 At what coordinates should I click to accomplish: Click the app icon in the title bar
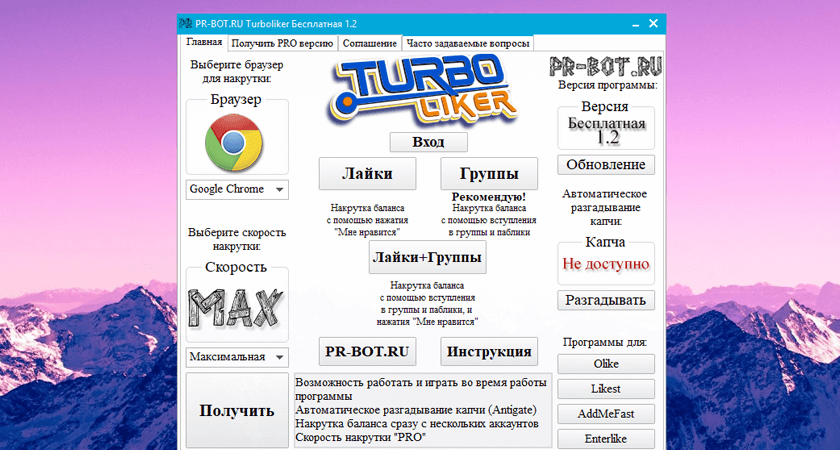tap(185, 24)
